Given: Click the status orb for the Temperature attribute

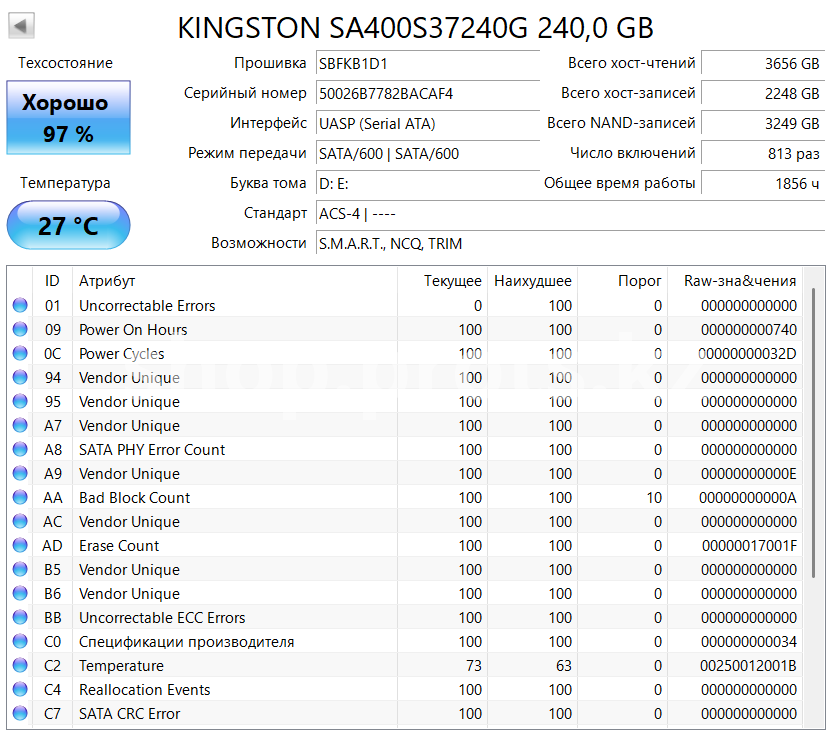Looking at the screenshot, I should (x=20, y=666).
